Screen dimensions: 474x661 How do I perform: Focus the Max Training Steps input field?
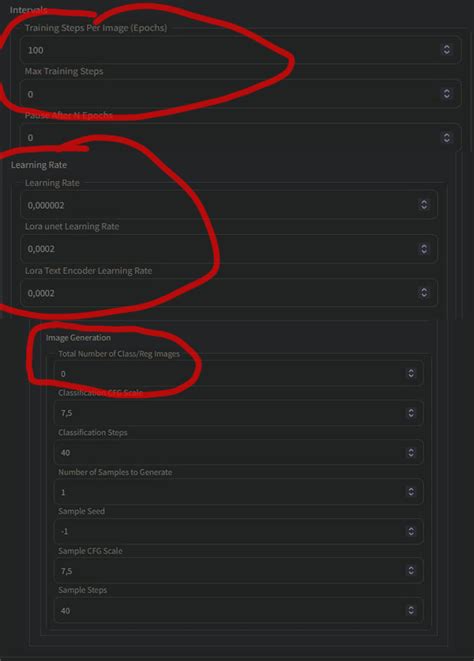pos(240,94)
